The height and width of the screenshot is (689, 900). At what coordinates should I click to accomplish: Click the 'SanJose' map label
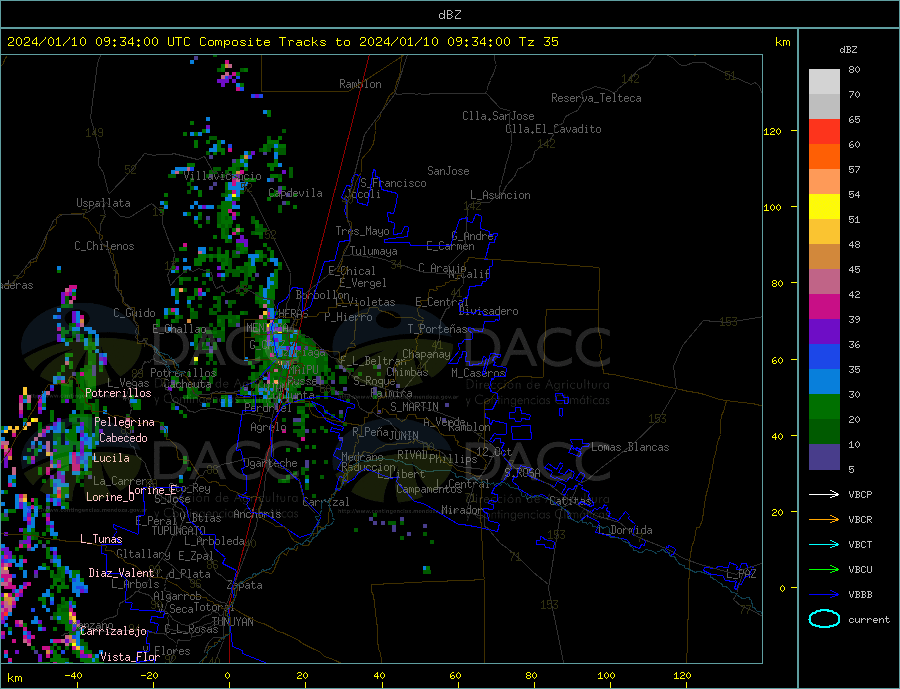[x=448, y=171]
